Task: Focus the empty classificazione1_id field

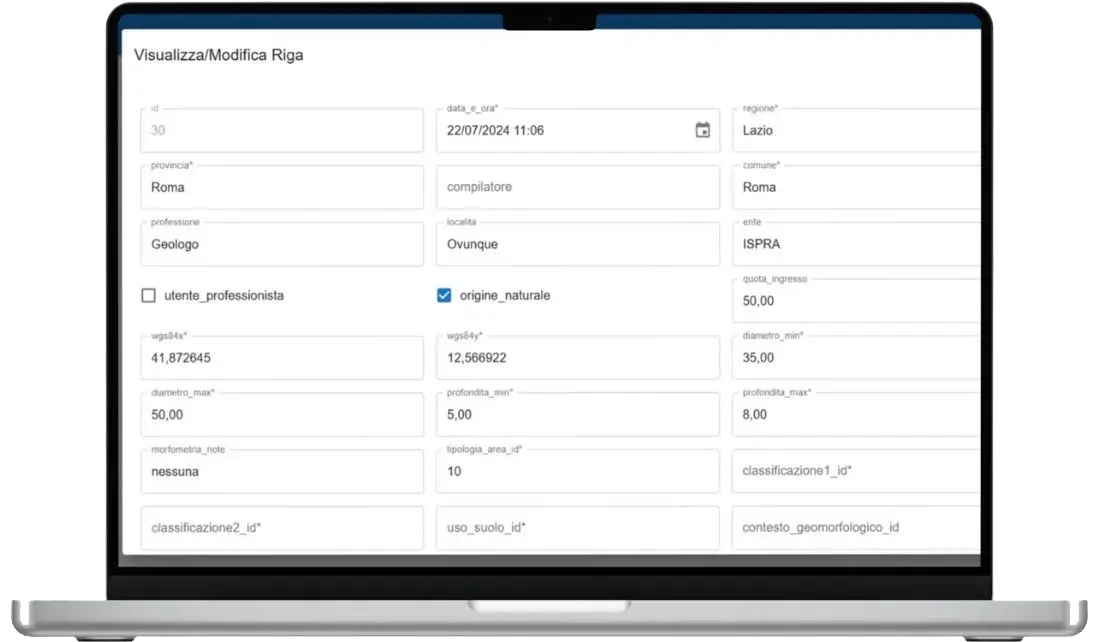Action: (x=856, y=471)
